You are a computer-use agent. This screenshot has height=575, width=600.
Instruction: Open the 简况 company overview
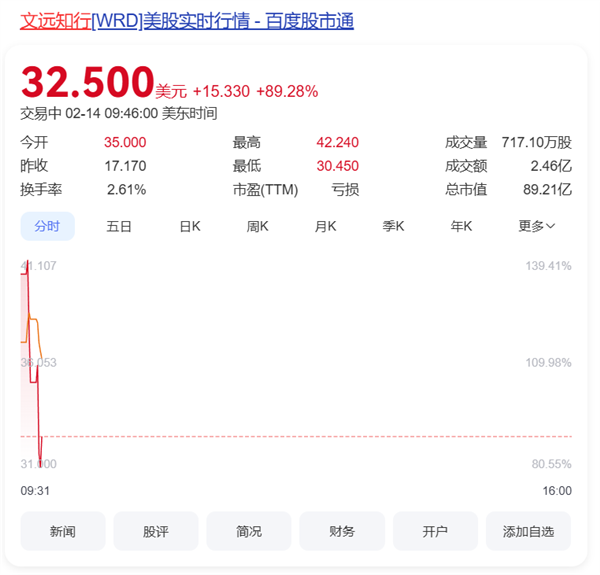pos(249,531)
